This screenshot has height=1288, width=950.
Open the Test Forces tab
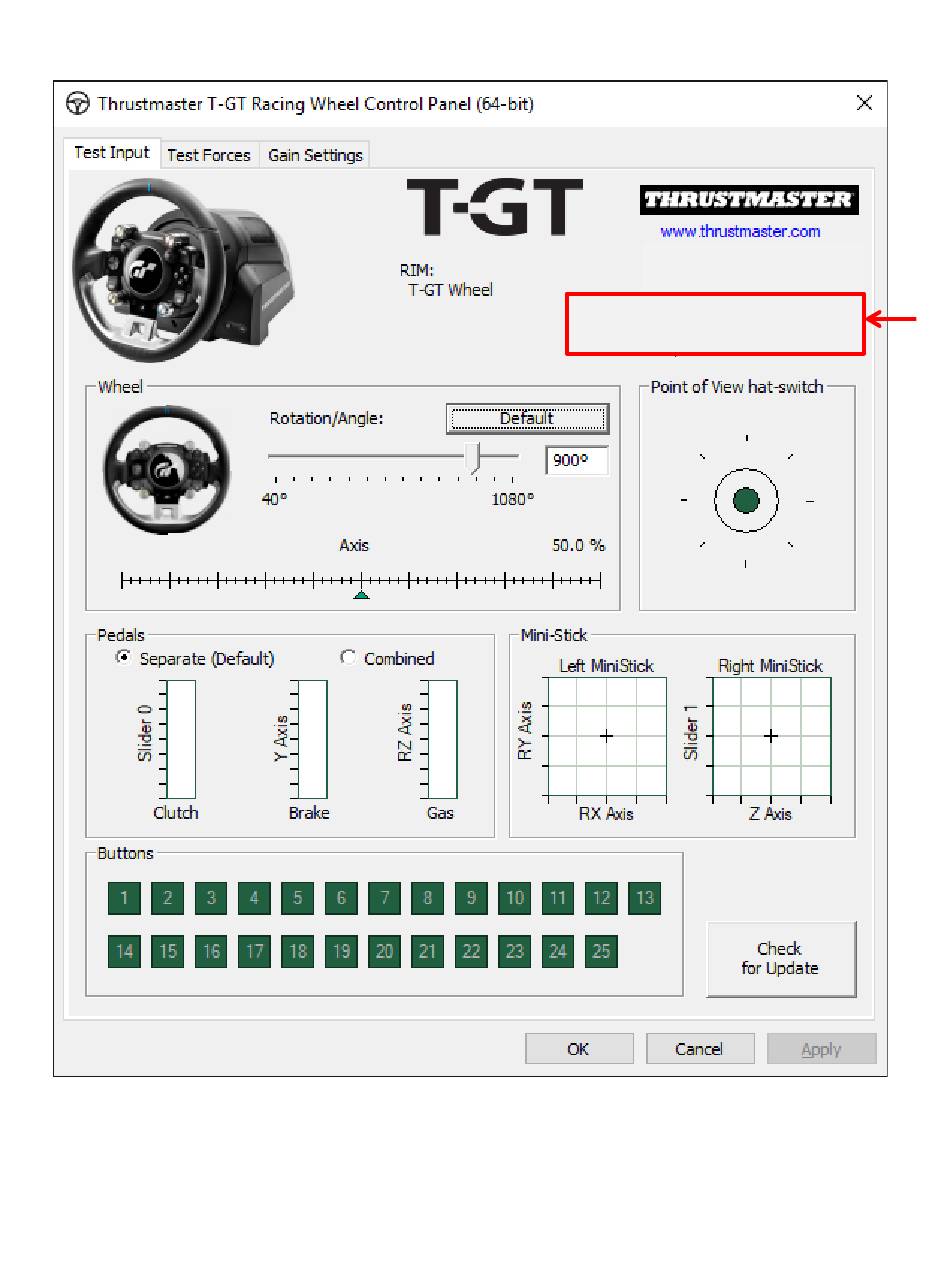(x=209, y=155)
